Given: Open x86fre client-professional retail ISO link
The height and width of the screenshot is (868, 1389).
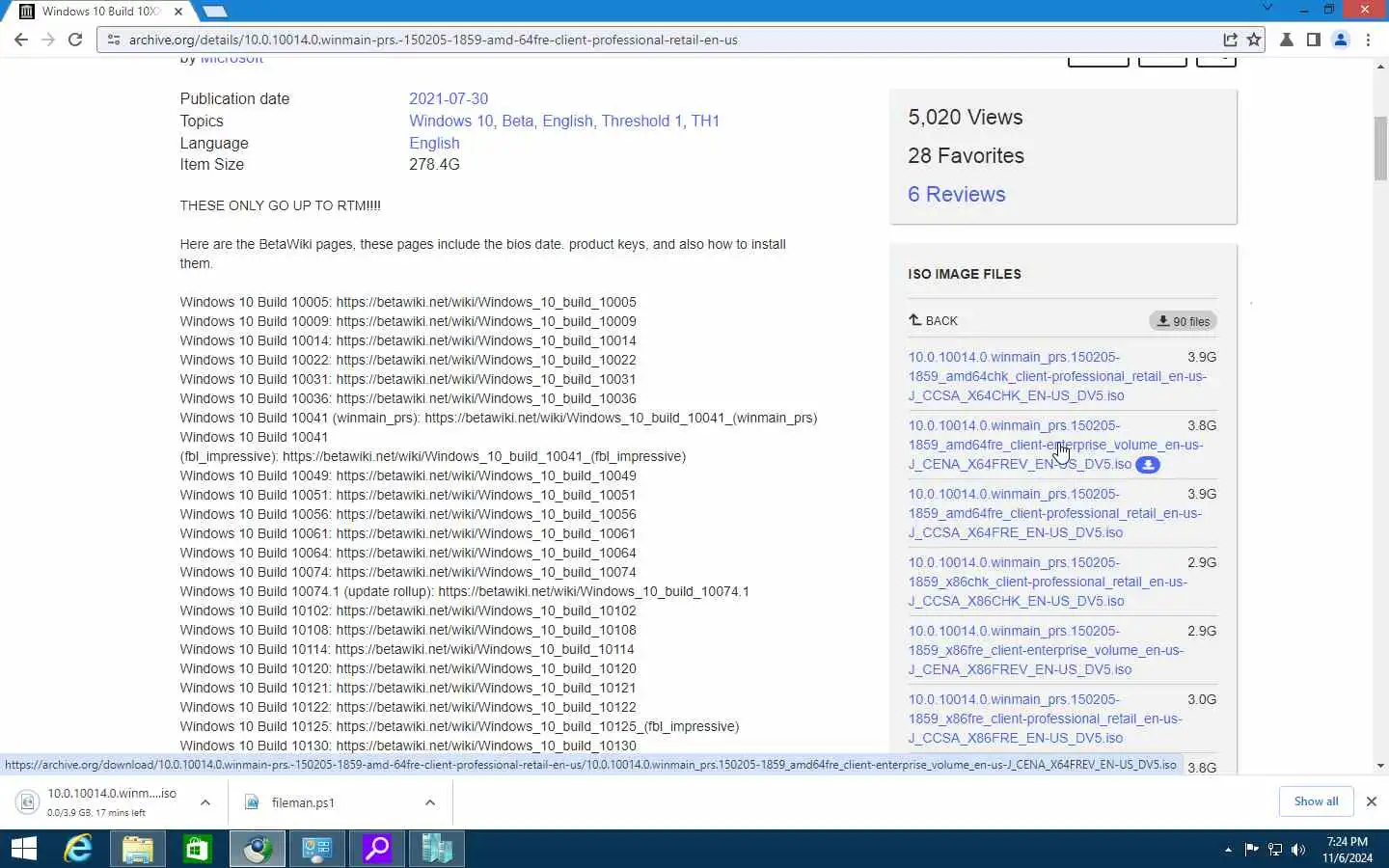Looking at the screenshot, I should (1045, 719).
